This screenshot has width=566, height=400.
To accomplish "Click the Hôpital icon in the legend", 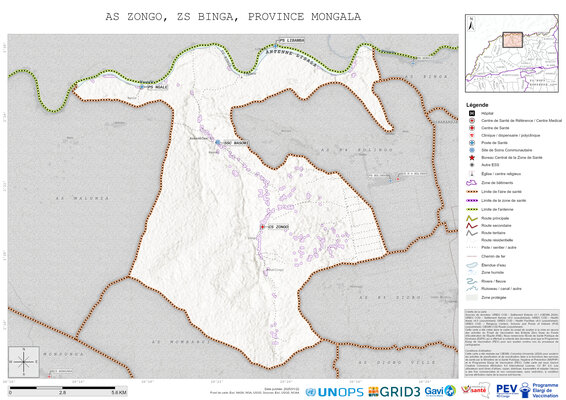I will (x=472, y=113).
